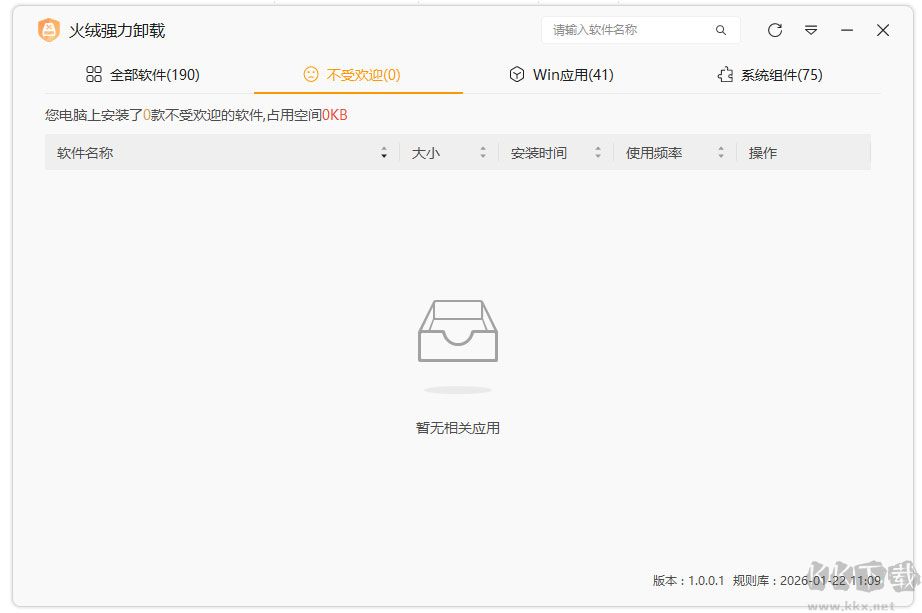This screenshot has height=613, width=922.
Task: Focus the software name search field
Action: [x=640, y=30]
